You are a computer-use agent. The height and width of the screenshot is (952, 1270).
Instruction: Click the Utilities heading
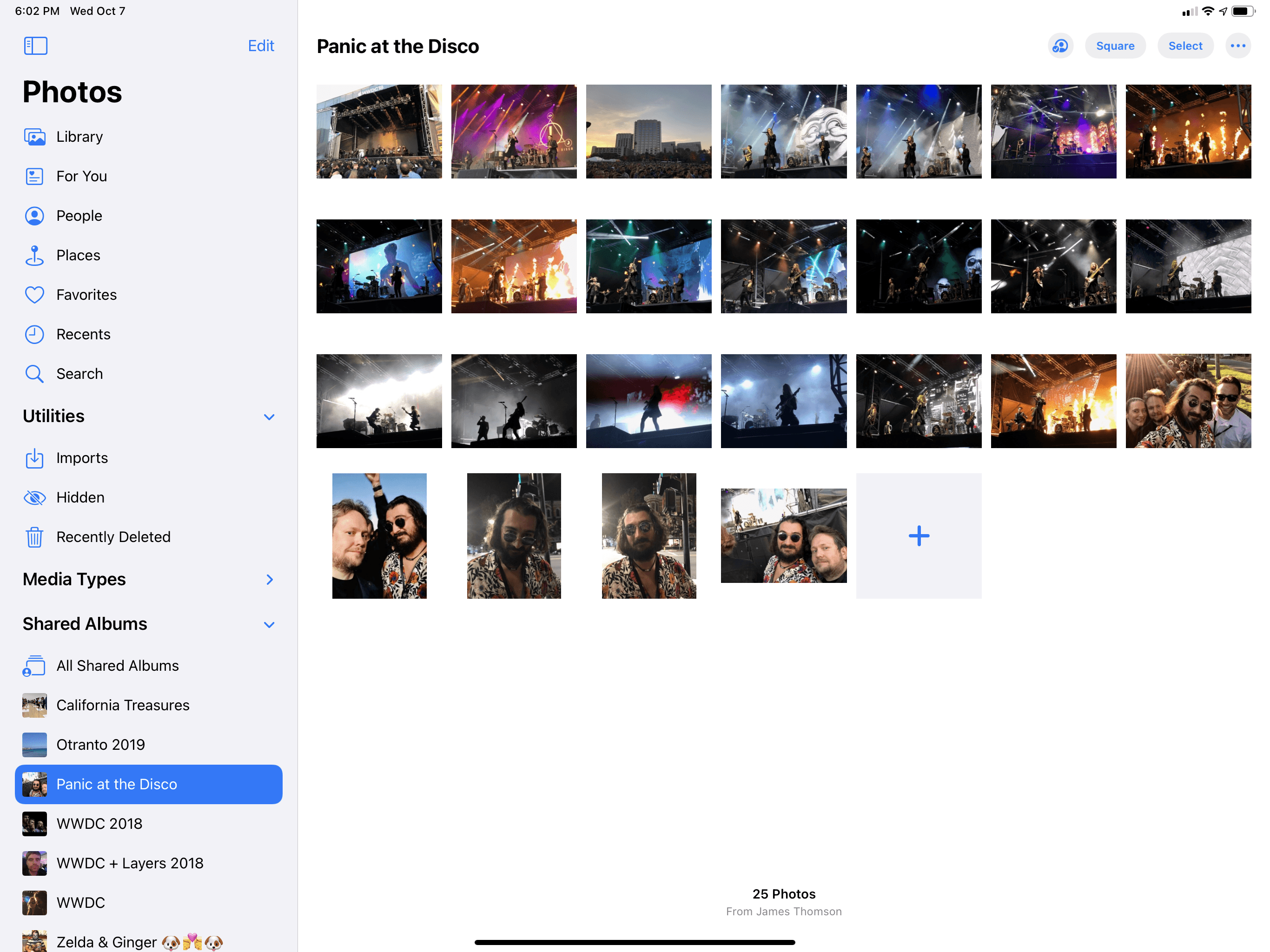[x=53, y=416]
